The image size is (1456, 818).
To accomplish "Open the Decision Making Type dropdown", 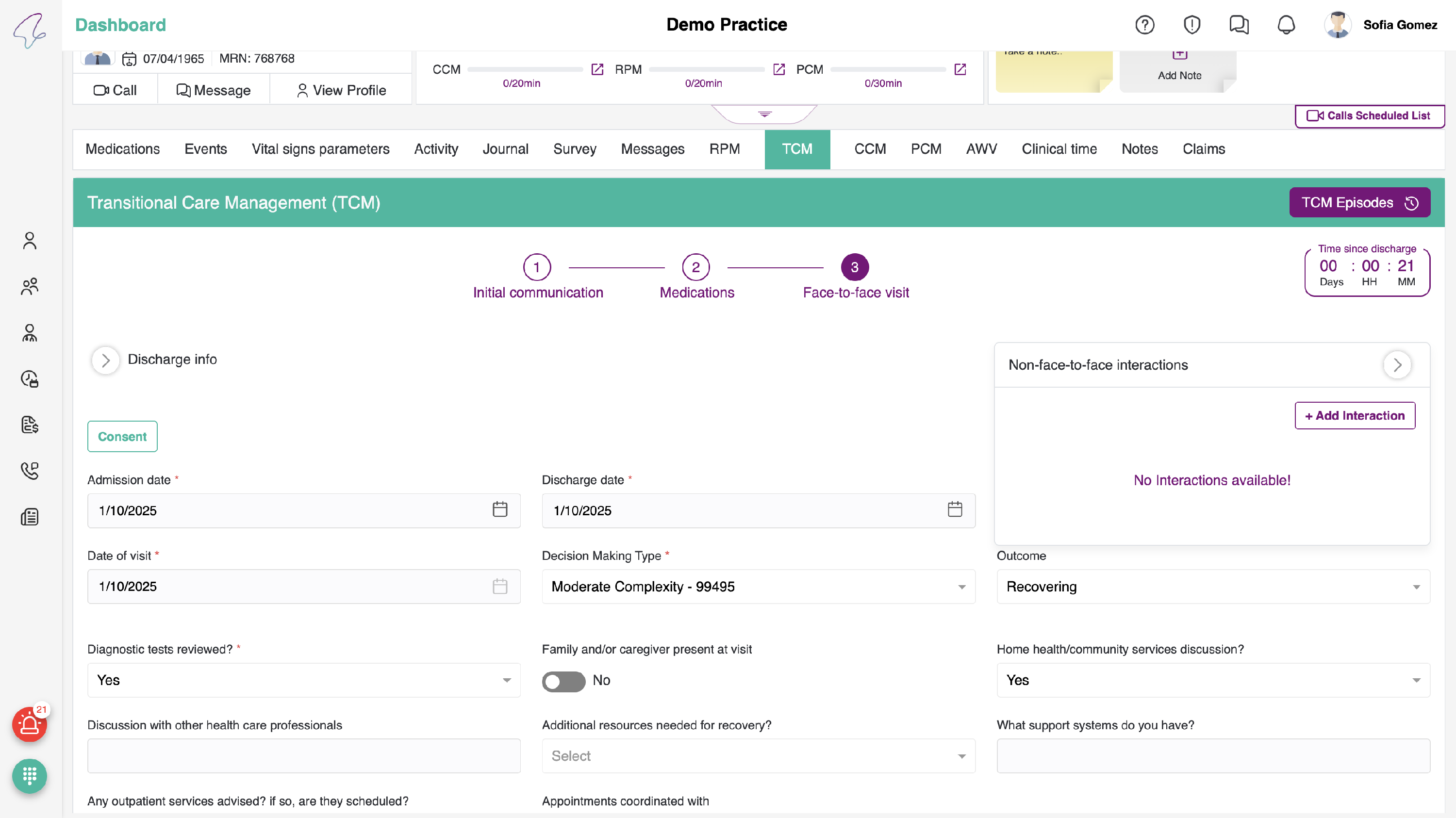I will [758, 587].
